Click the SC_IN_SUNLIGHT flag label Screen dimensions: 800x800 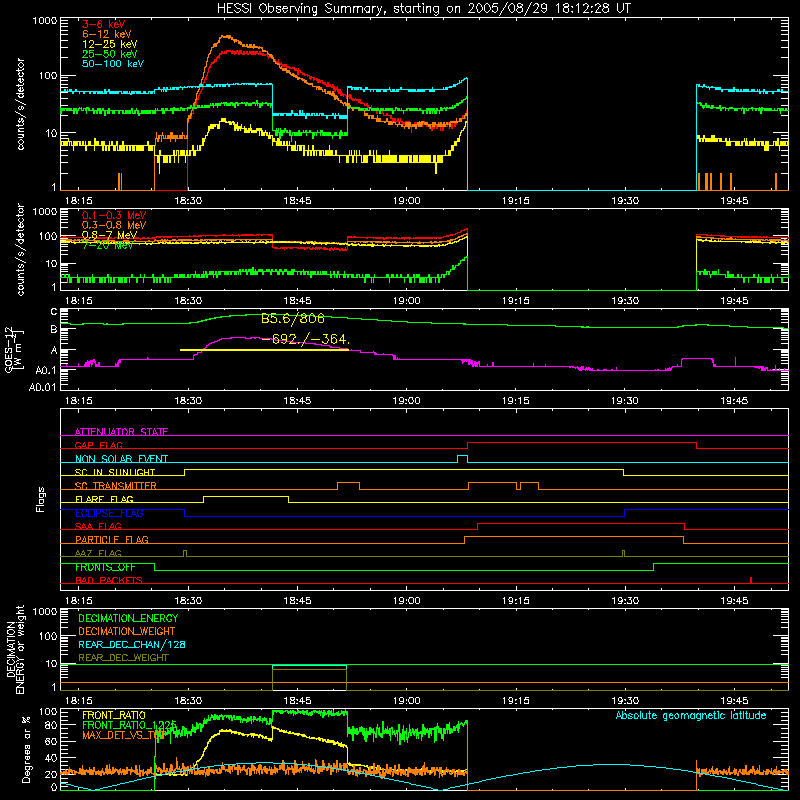[115, 472]
